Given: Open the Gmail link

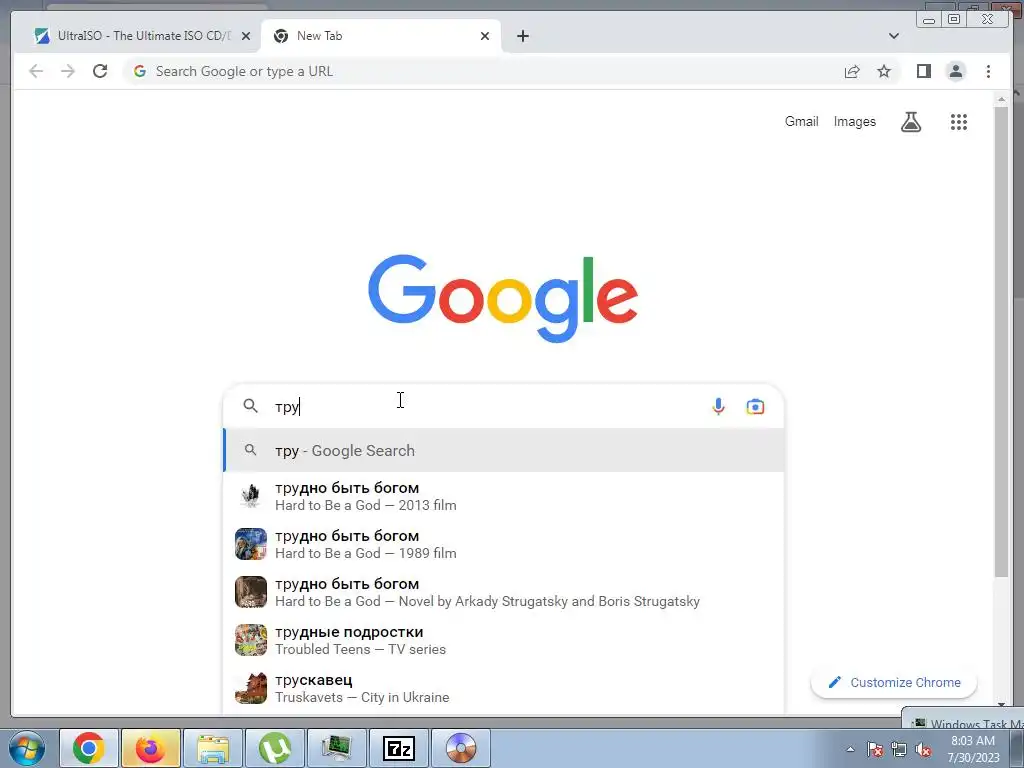Looking at the screenshot, I should [801, 121].
